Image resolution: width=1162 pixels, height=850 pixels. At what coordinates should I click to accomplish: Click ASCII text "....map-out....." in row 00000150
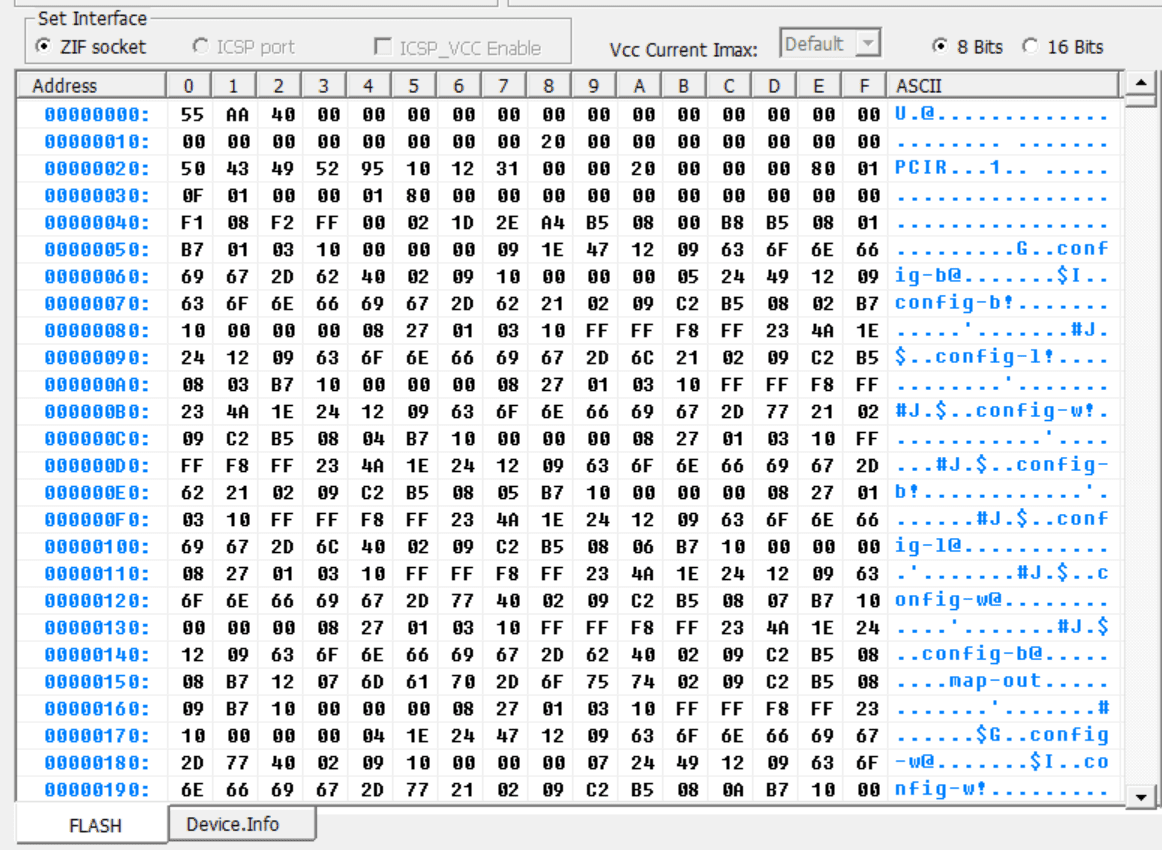(x=1002, y=682)
